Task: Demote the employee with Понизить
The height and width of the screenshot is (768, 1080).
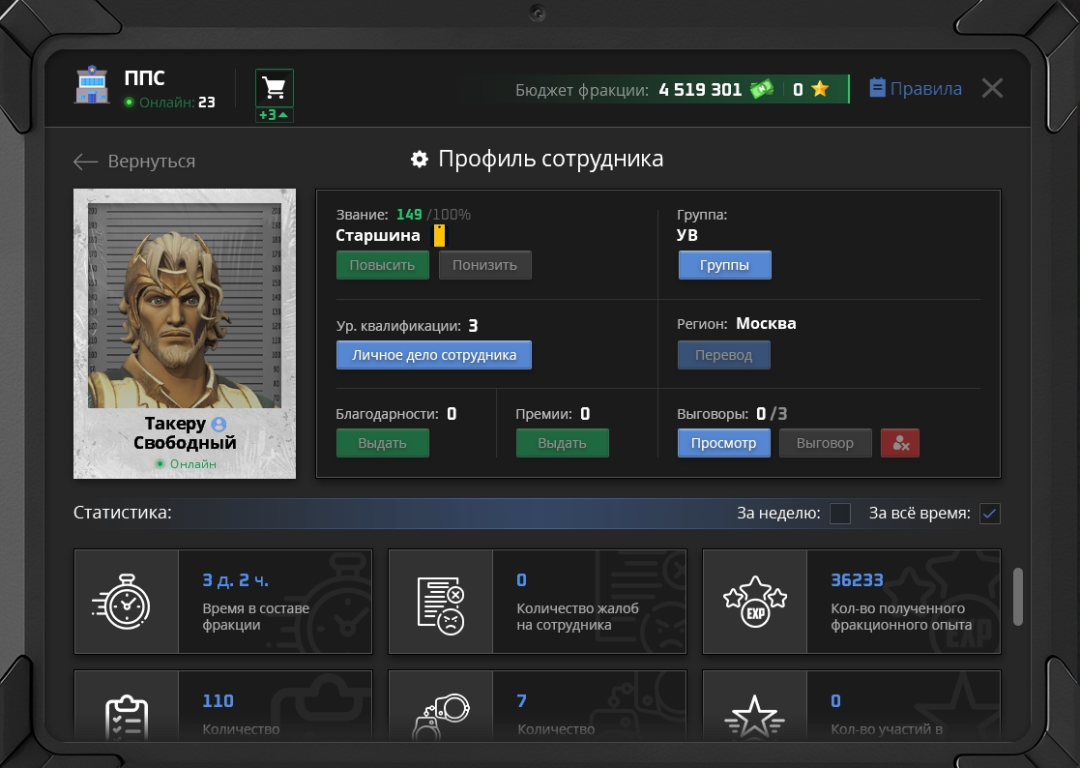Action: [485, 265]
